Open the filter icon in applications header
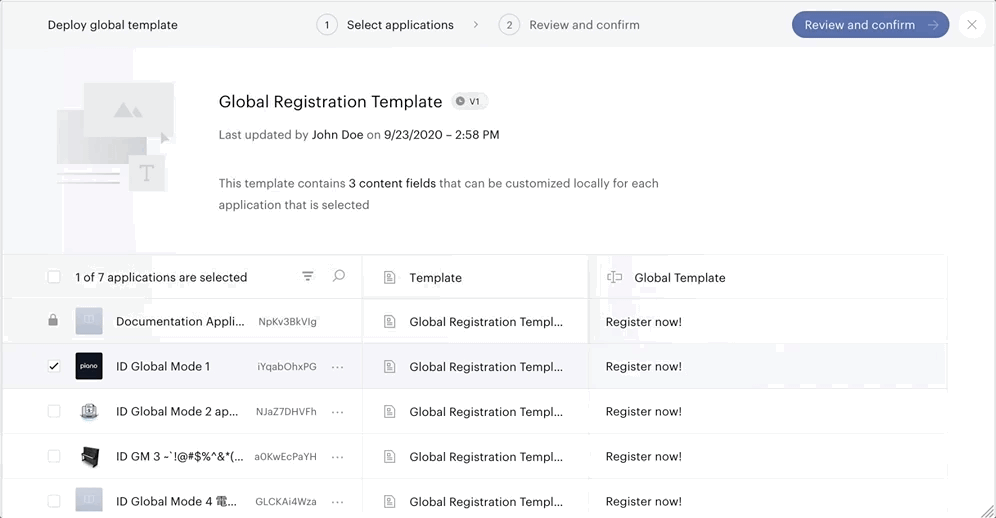Image resolution: width=996 pixels, height=518 pixels. pyautogui.click(x=307, y=276)
